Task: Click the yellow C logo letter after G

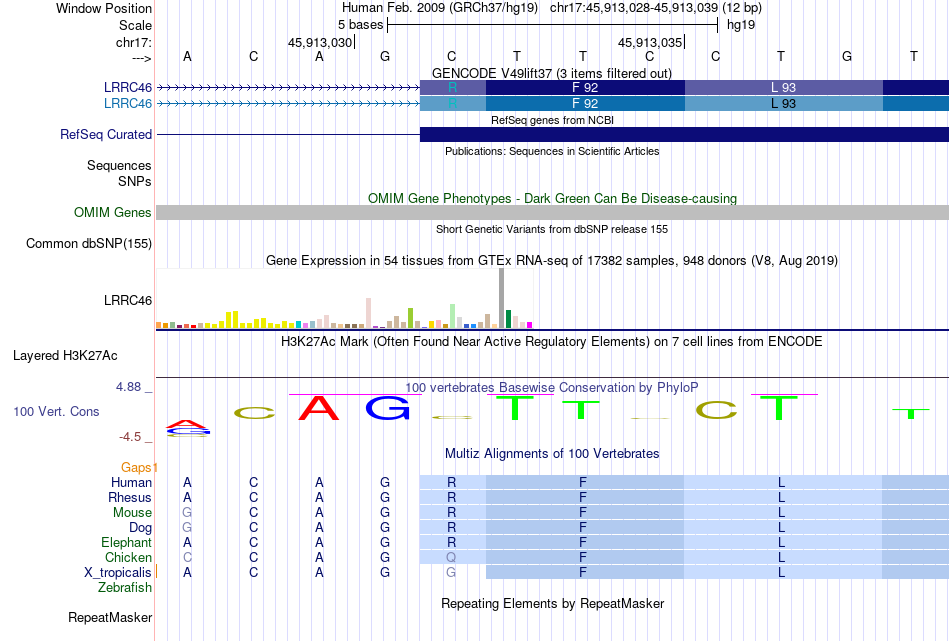Action: (x=451, y=417)
